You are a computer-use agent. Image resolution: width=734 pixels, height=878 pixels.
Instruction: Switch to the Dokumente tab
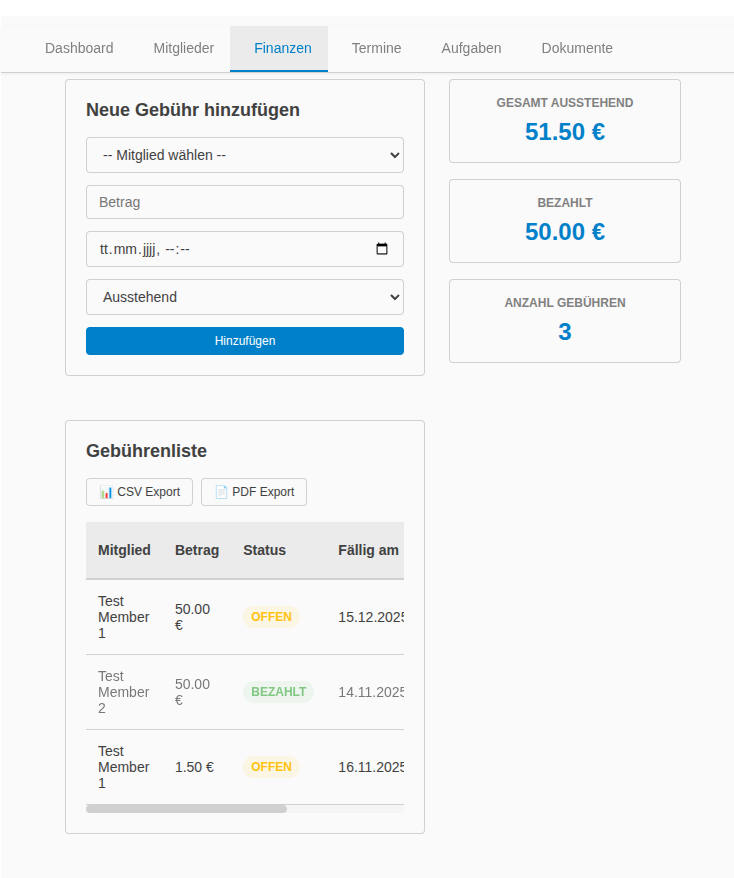coord(577,48)
